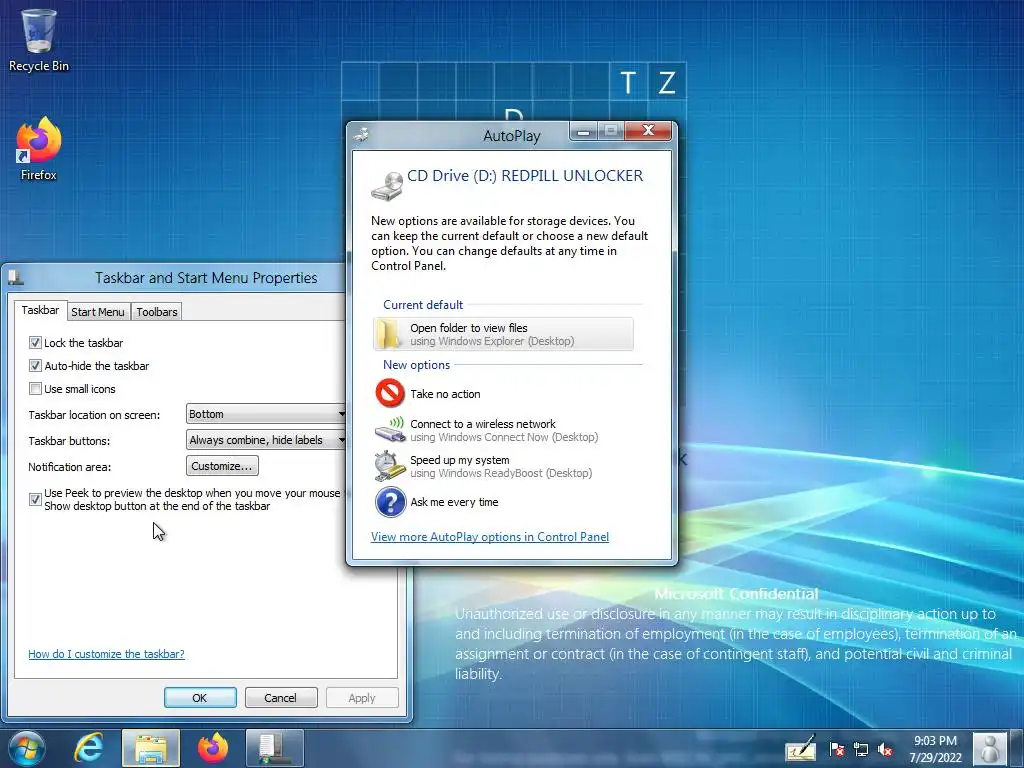Screen dimensions: 1024x768
Task: Select Take no action option text
Action: pyautogui.click(x=445, y=394)
